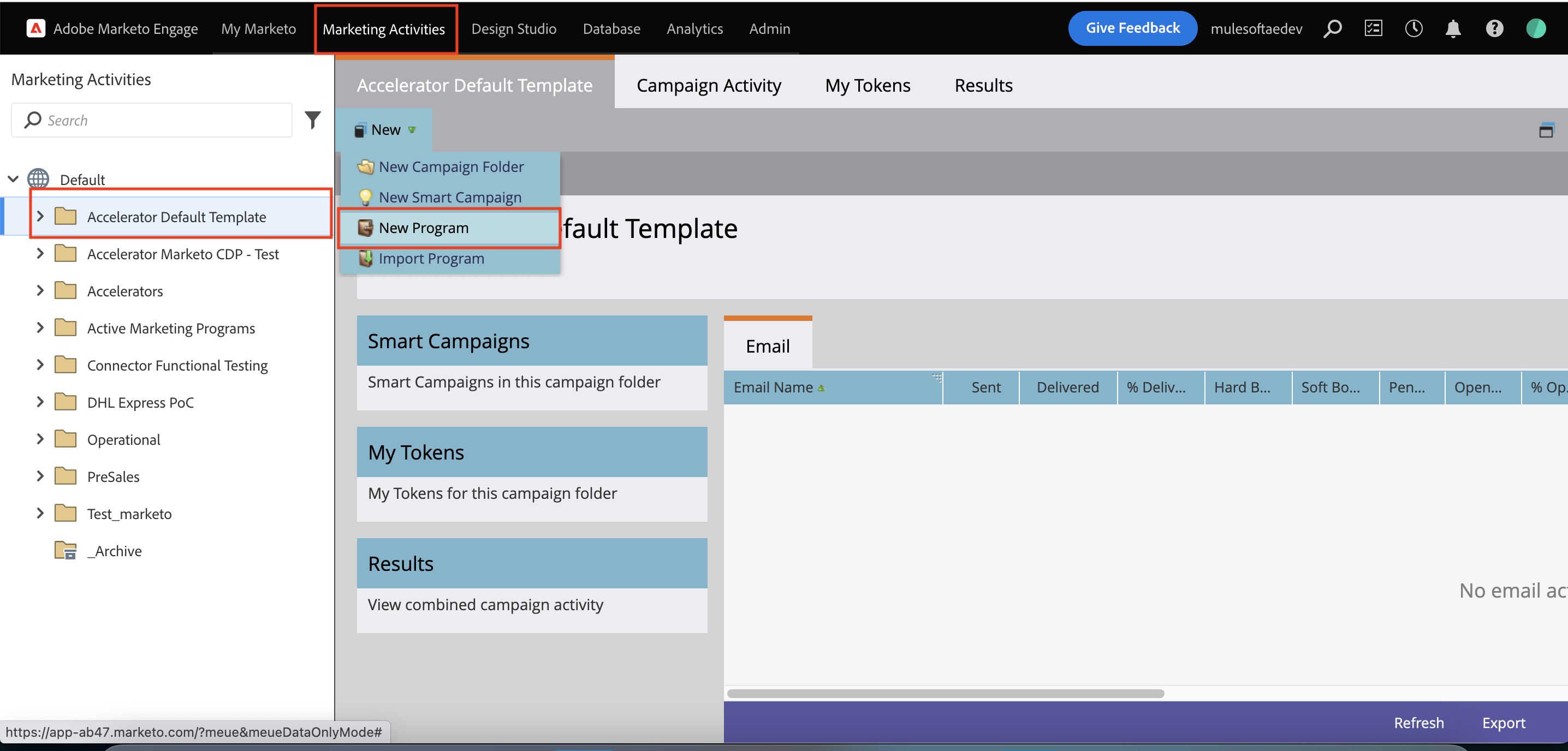This screenshot has width=1568, height=751.
Task: Expand the Accelerators folder
Action: tap(40, 290)
